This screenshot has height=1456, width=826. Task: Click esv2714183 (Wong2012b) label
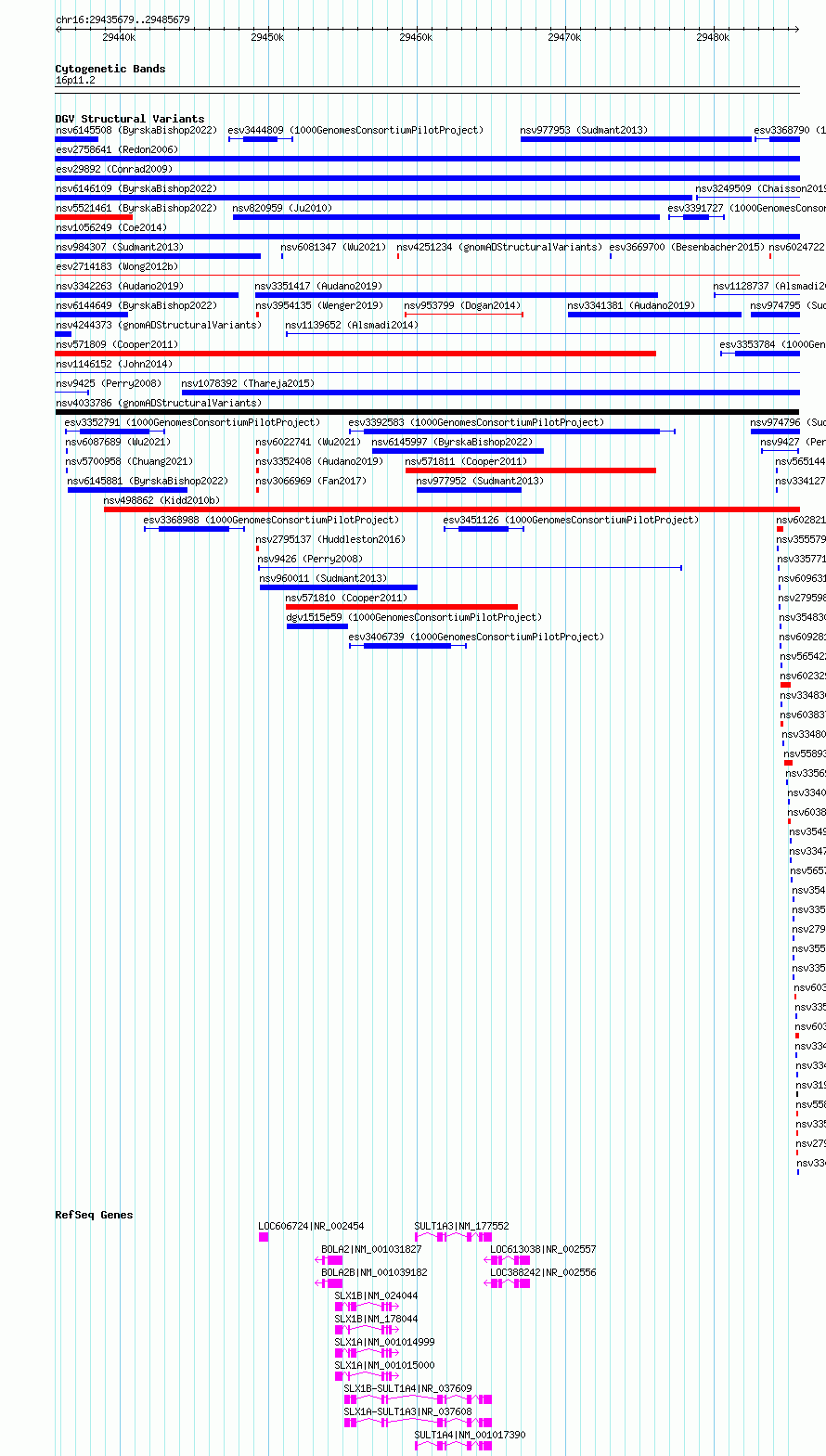coord(116,266)
